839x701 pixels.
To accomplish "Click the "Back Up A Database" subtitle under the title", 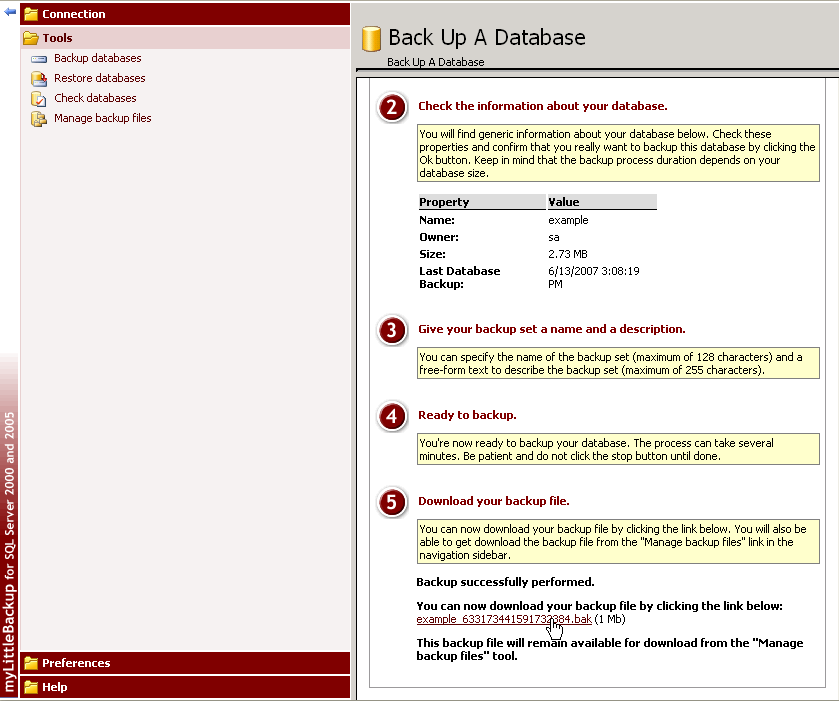I will pyautogui.click(x=436, y=62).
